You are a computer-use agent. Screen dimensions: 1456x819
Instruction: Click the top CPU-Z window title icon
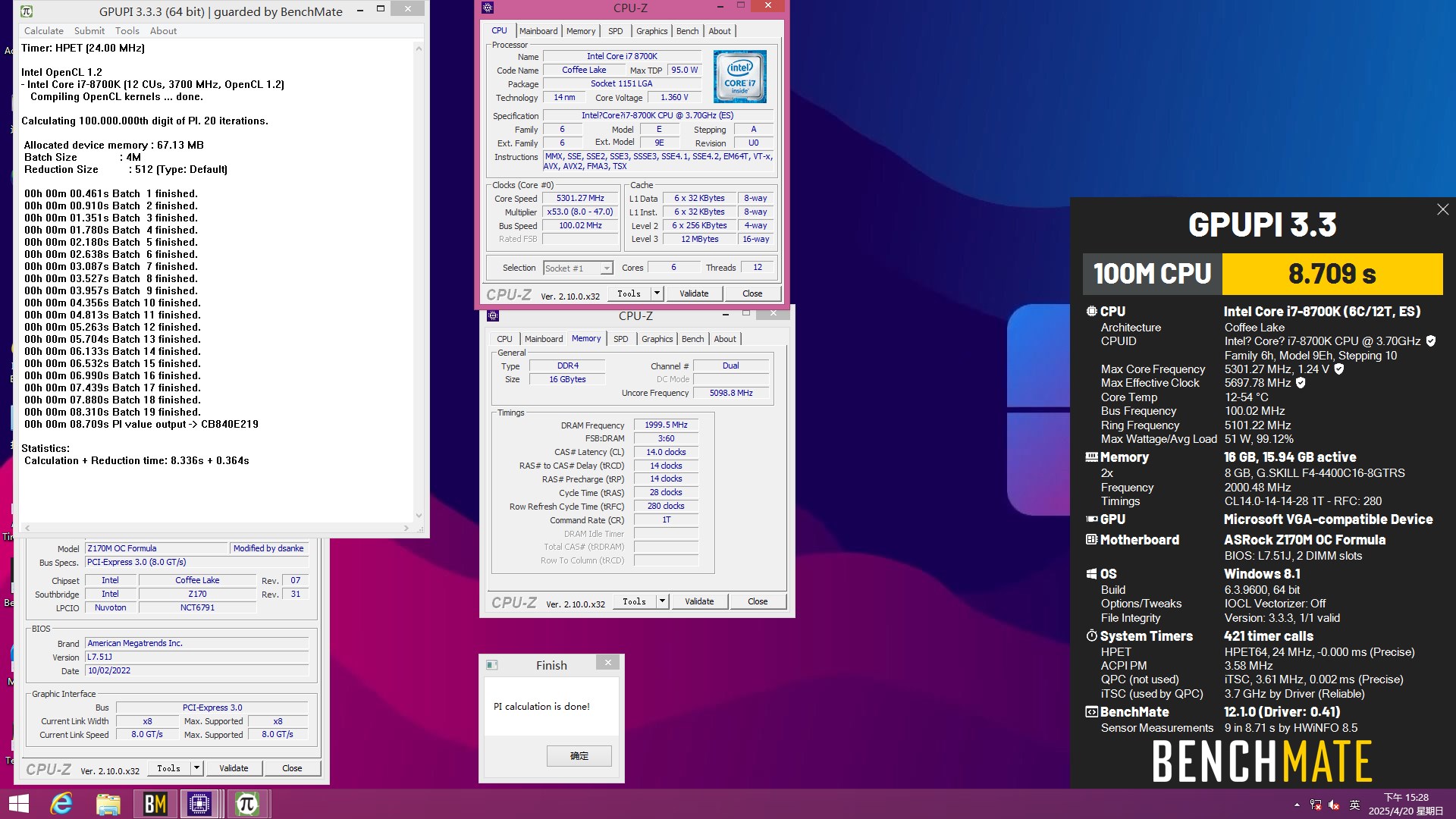point(488,8)
